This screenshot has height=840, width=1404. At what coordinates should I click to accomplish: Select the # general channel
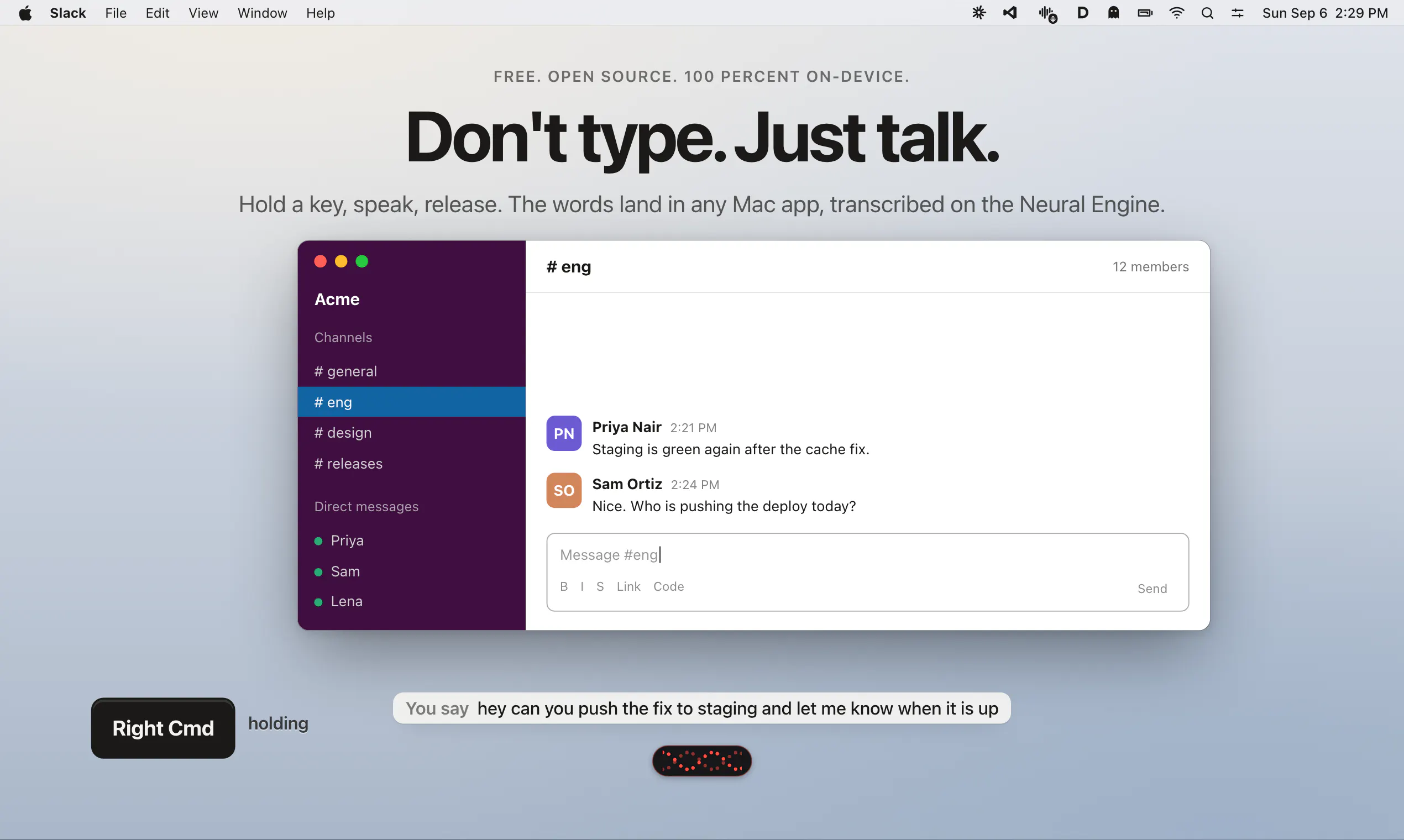[412, 371]
